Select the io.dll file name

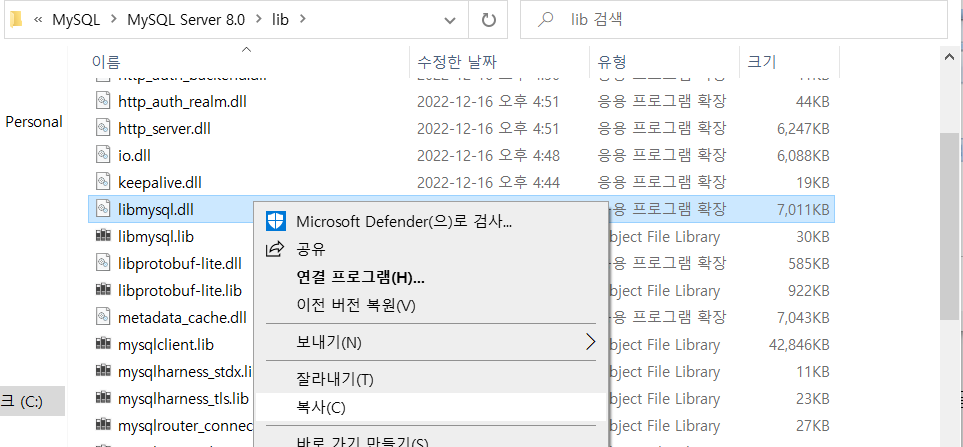click(135, 156)
